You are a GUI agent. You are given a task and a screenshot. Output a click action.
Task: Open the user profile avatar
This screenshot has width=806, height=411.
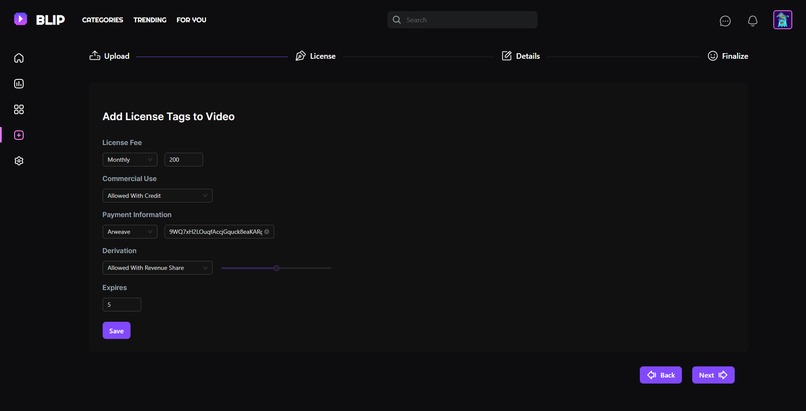[x=782, y=20]
